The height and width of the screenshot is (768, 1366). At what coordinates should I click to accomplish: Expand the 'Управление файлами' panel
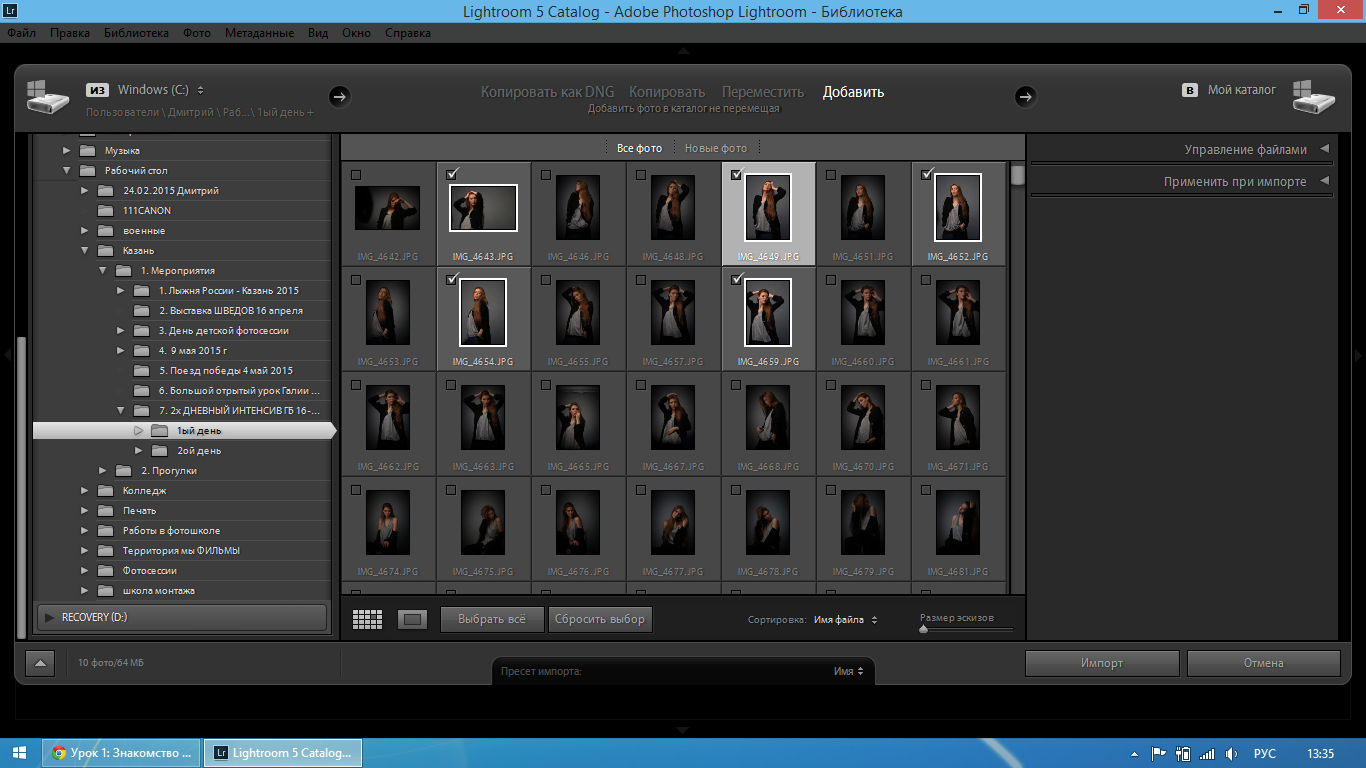(1245, 150)
